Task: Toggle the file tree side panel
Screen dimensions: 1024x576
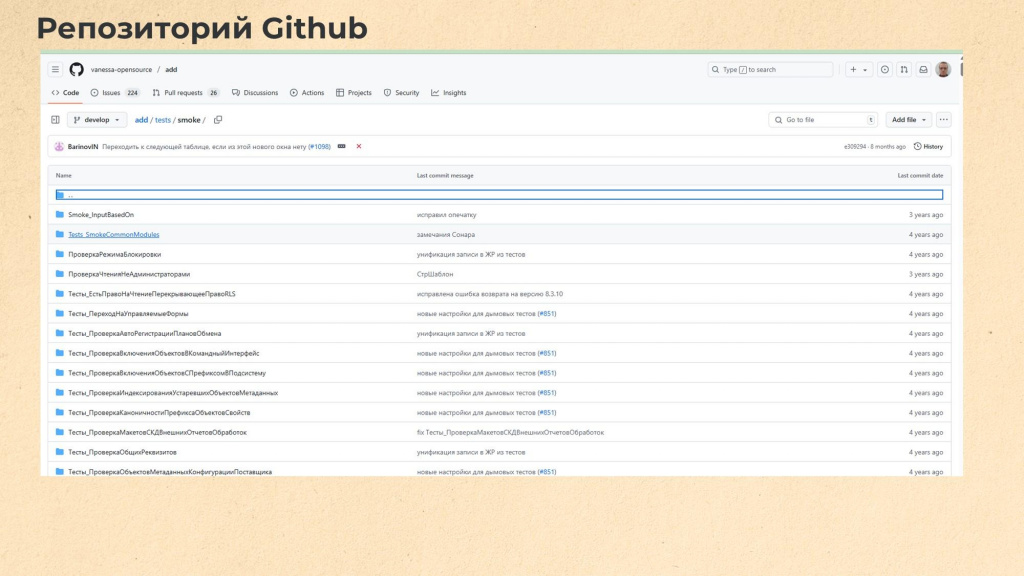Action: click(x=56, y=120)
